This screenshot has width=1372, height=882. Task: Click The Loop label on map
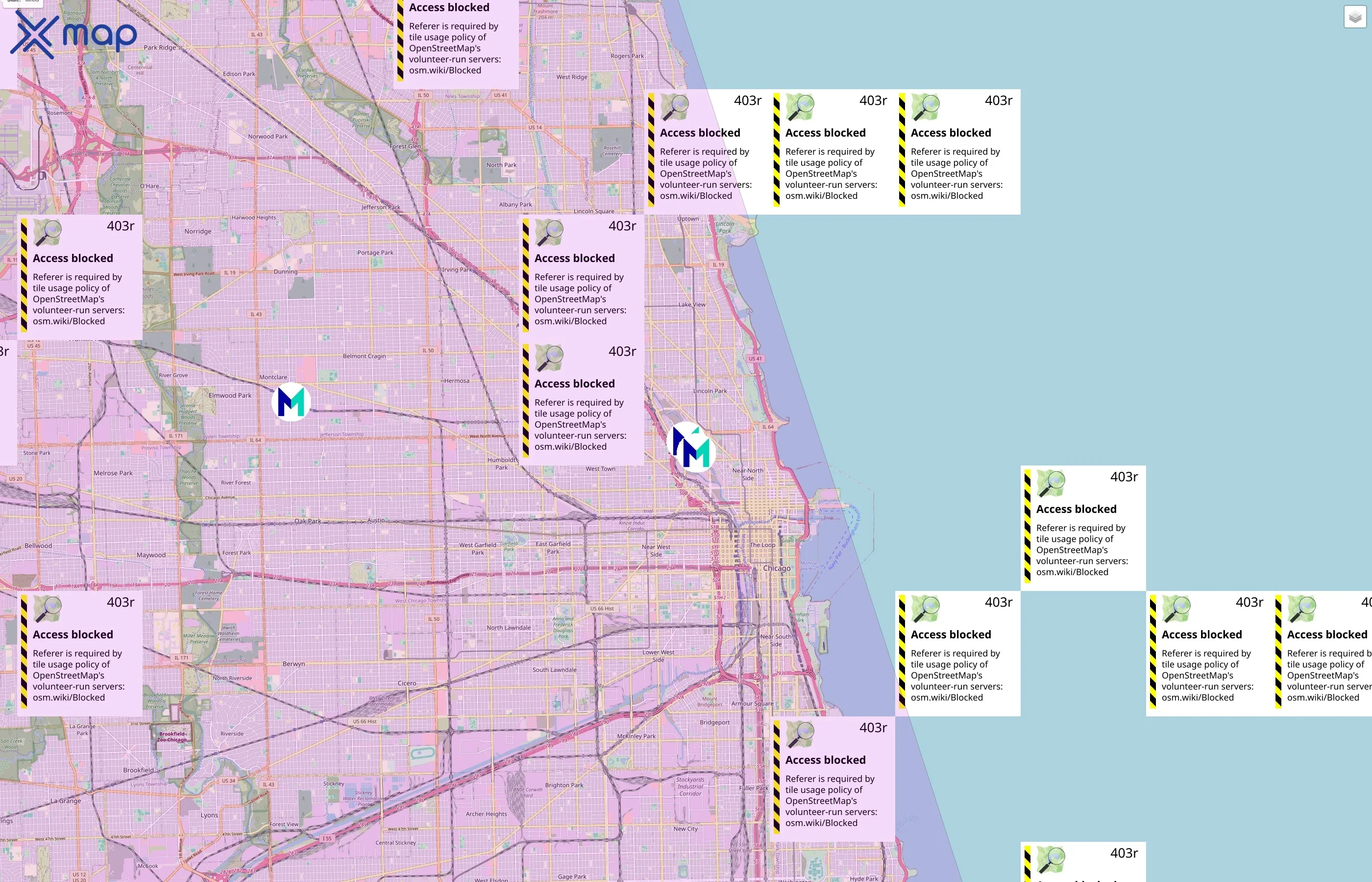click(x=763, y=545)
